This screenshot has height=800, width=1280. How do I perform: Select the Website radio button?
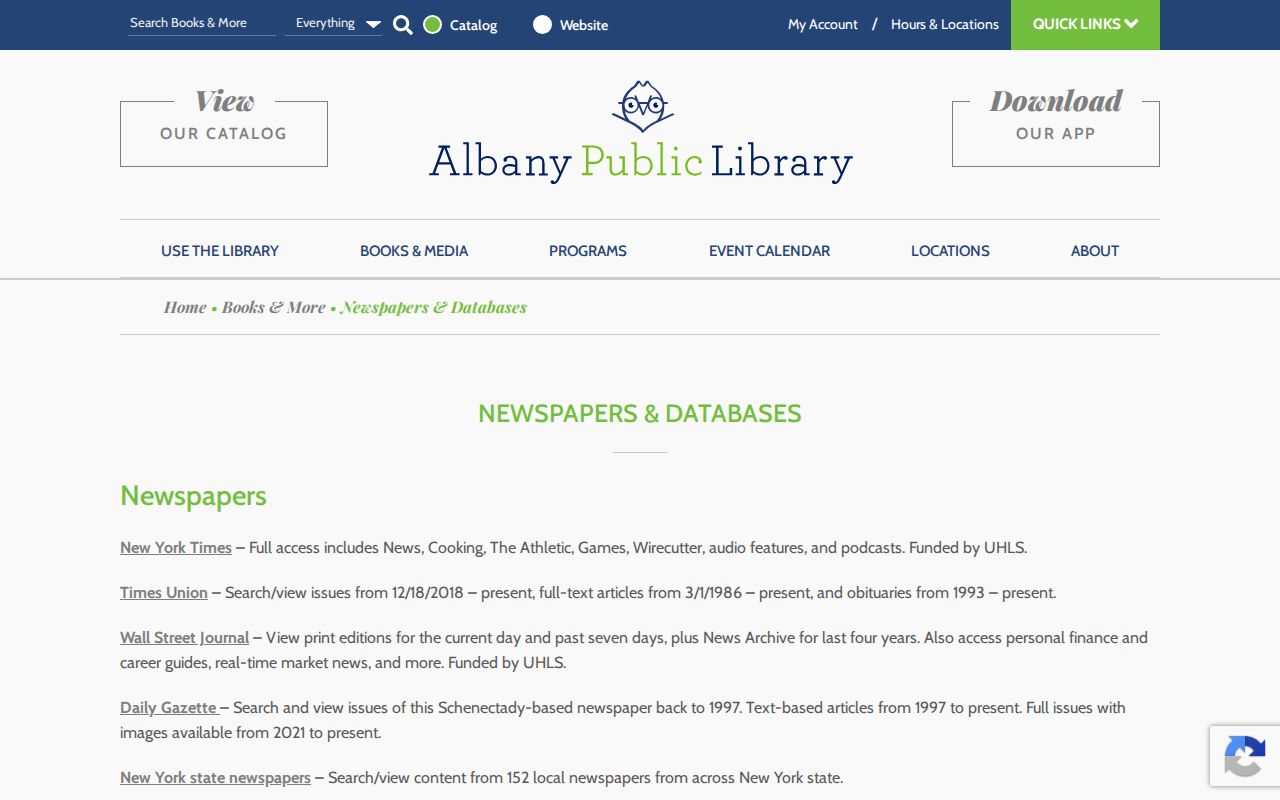(x=542, y=25)
